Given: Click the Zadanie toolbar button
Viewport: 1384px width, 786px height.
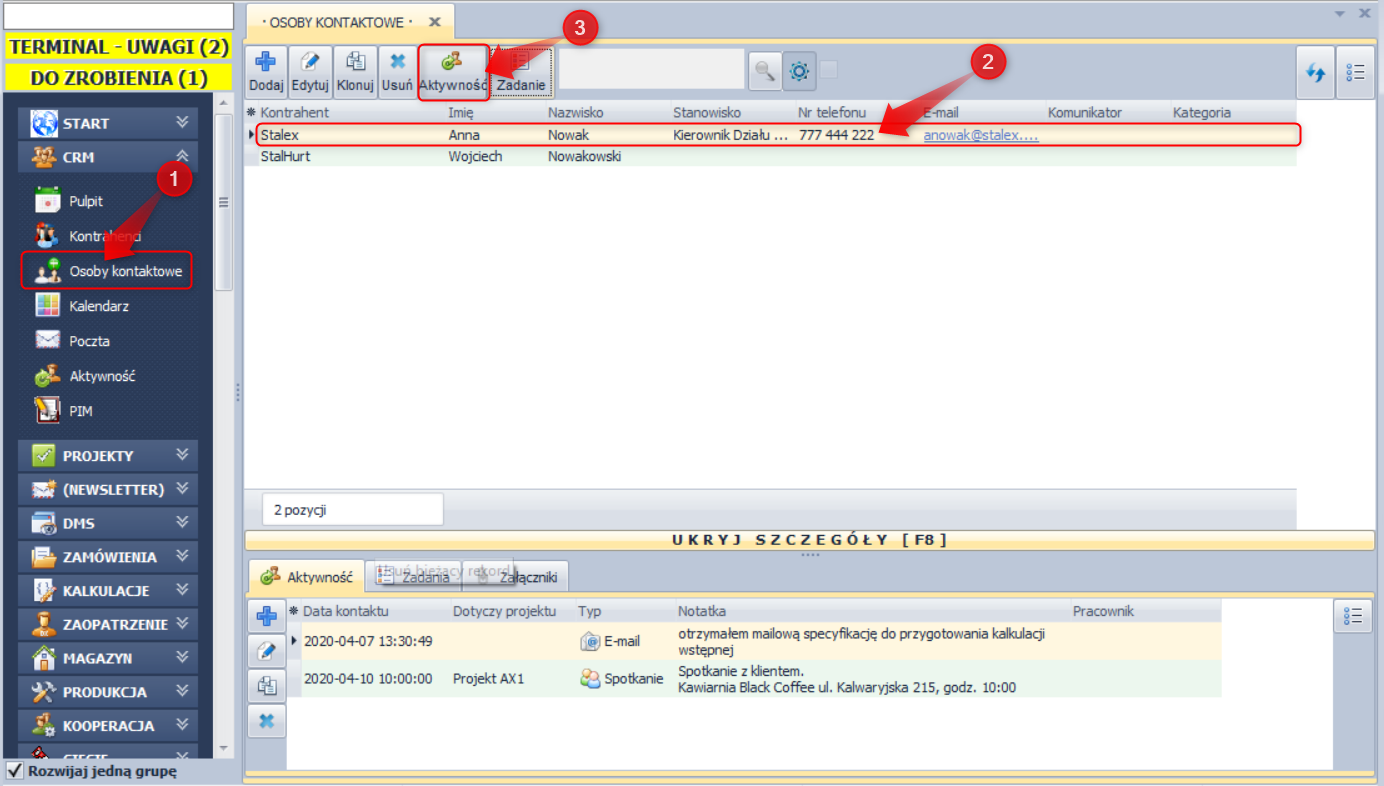Looking at the screenshot, I should pyautogui.click(x=521, y=72).
